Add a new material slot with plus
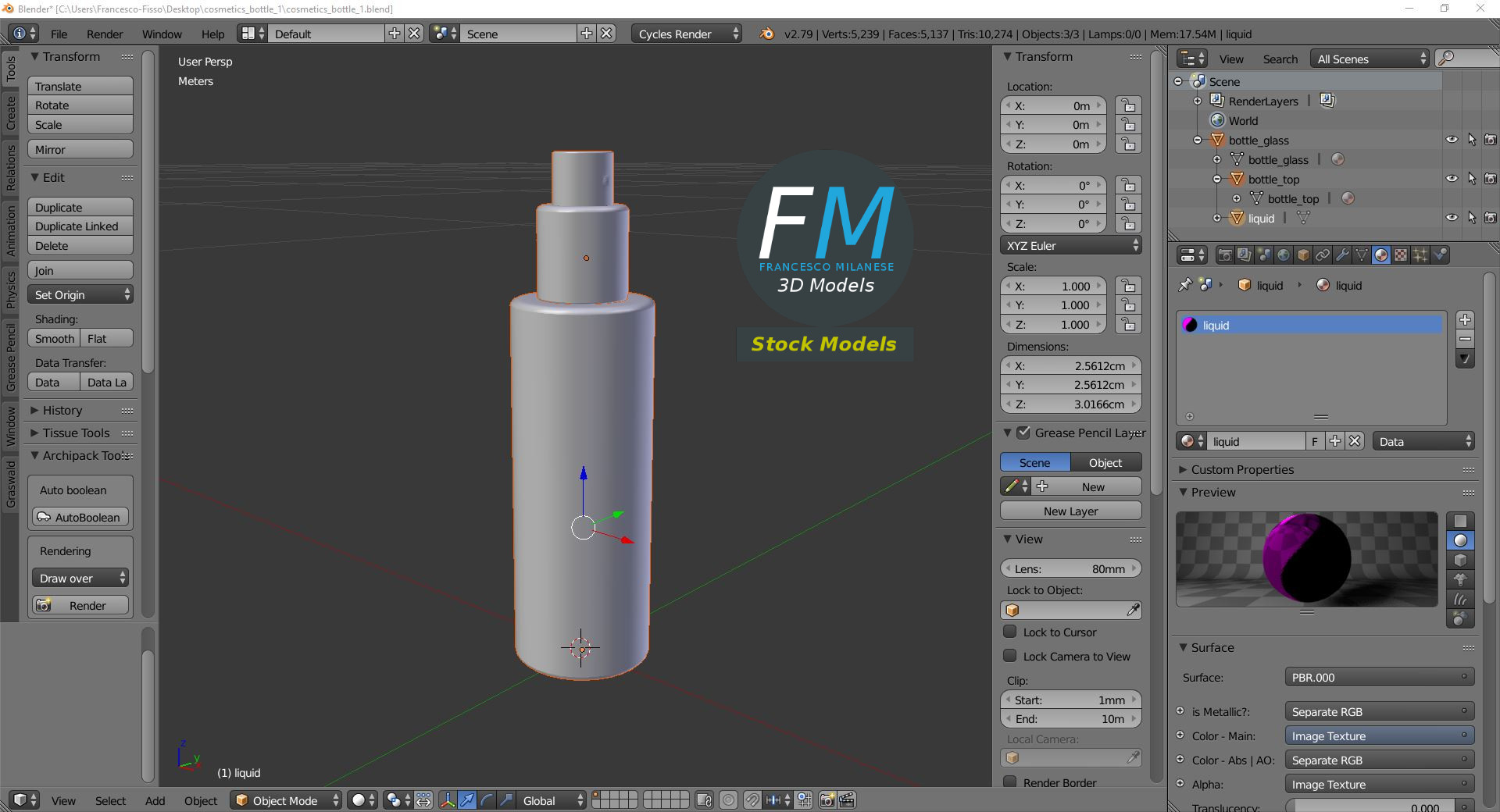 1465,319
